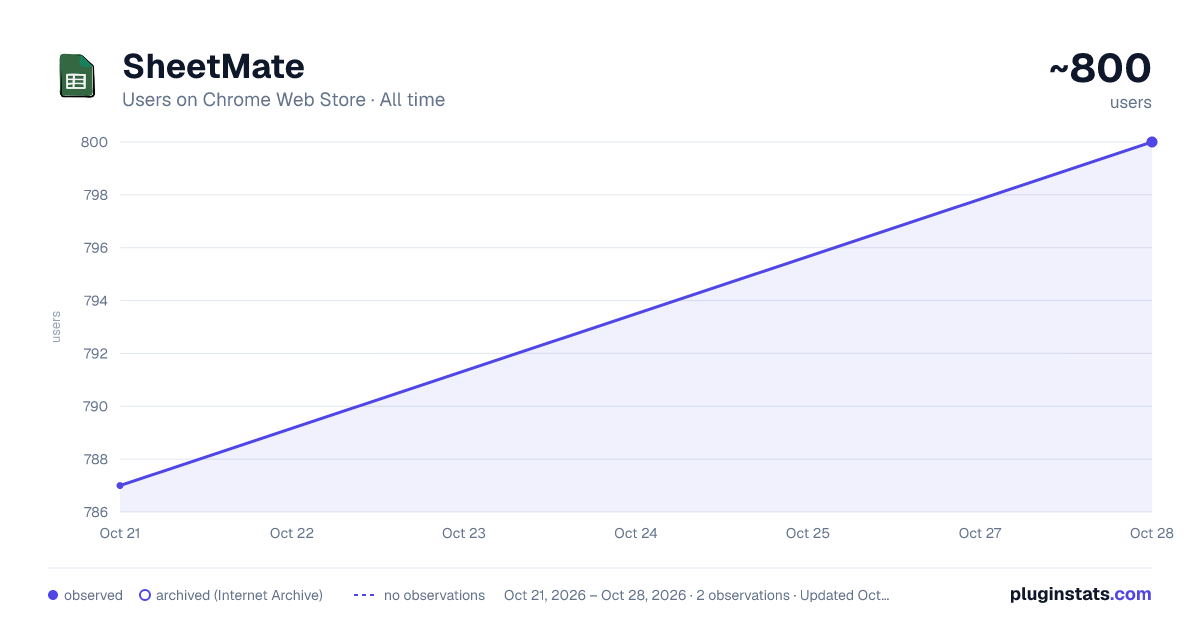
Task: Click the 'Oct 21, 2026 – Oct 28, 2026' date range text
Action: 595,595
